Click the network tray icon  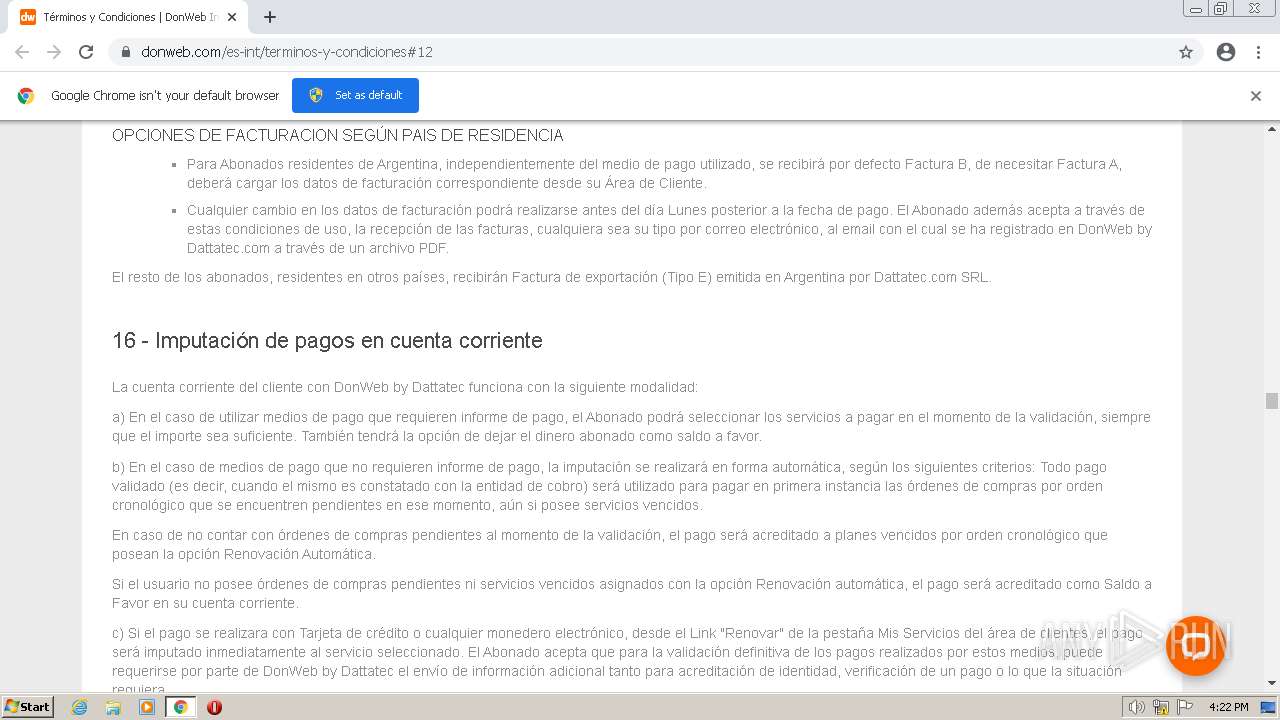(x=1161, y=707)
